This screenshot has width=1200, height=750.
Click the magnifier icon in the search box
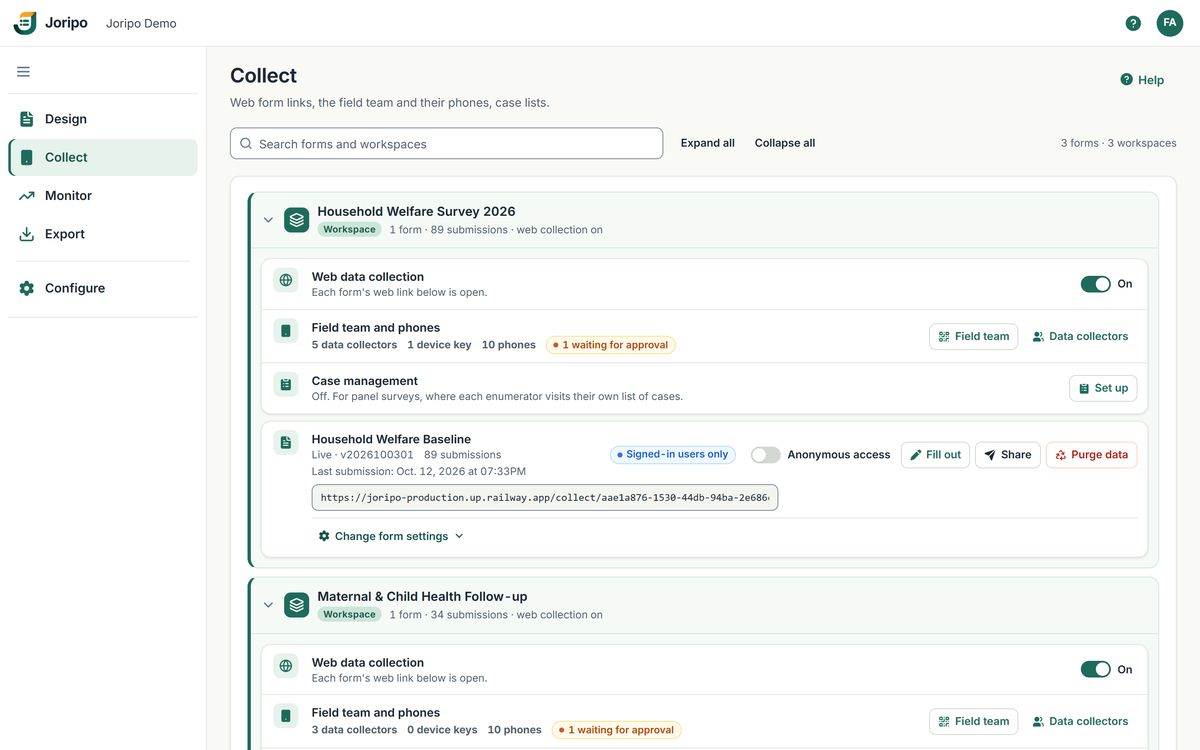pos(246,143)
